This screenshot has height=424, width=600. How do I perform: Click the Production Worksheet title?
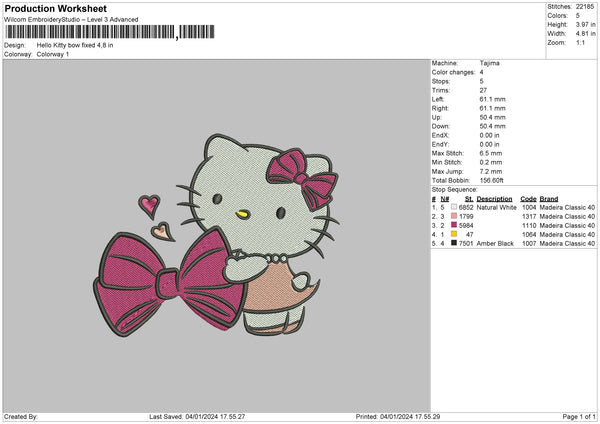[x=51, y=7]
